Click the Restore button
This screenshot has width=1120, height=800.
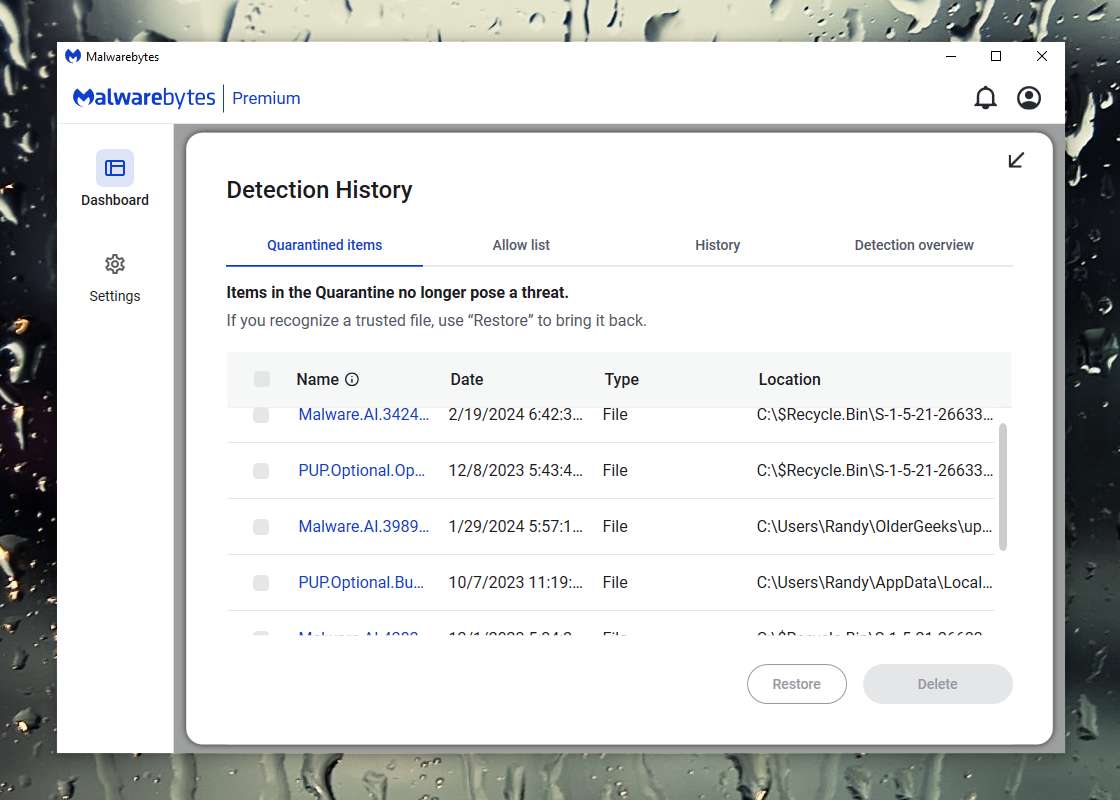(x=797, y=684)
